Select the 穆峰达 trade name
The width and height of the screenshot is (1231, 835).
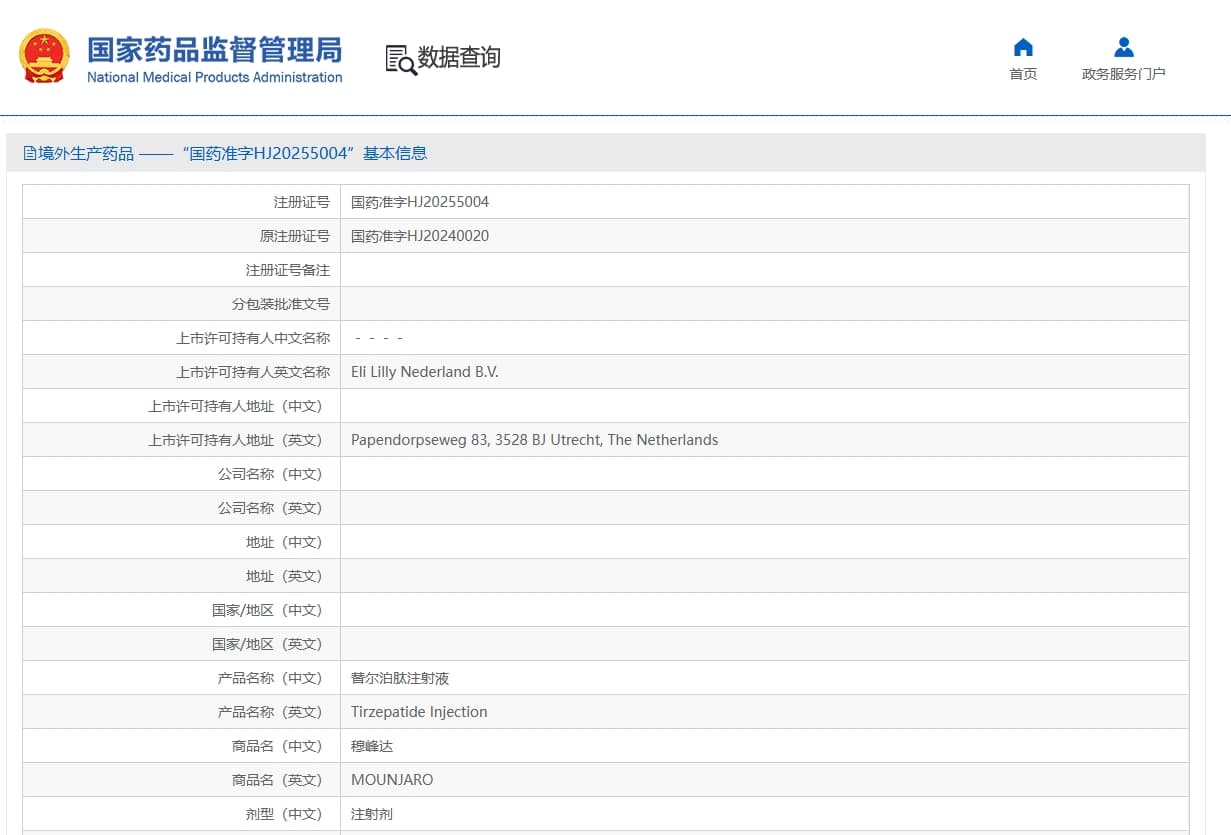(372, 746)
